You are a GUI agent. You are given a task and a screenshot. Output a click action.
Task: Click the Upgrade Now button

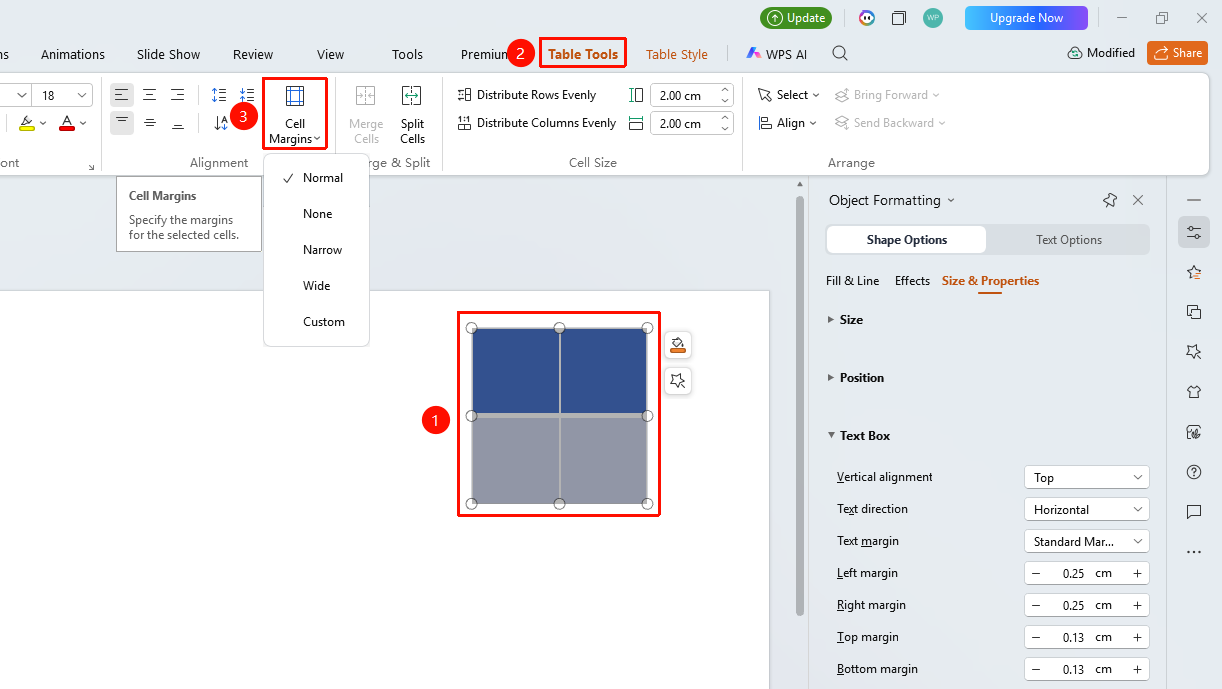tap(1026, 18)
